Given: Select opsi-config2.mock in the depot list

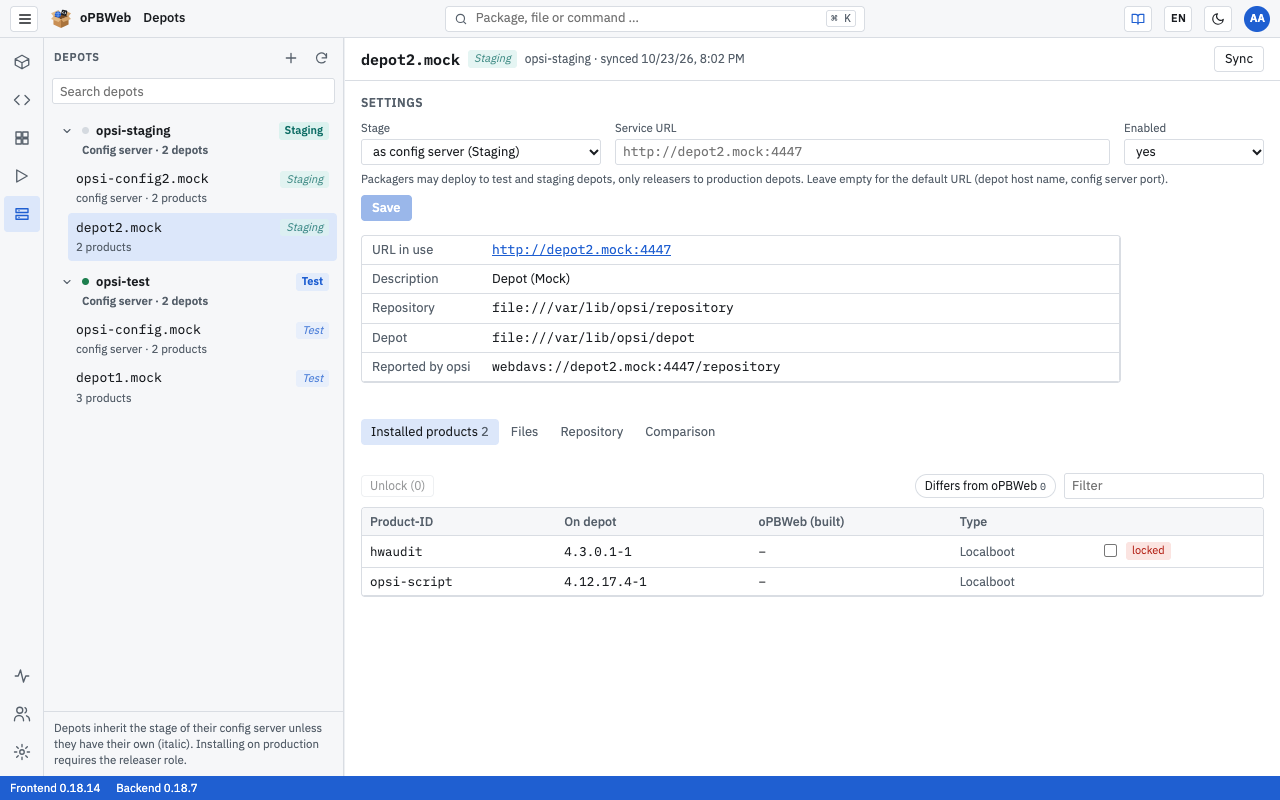Looking at the screenshot, I should [202, 188].
